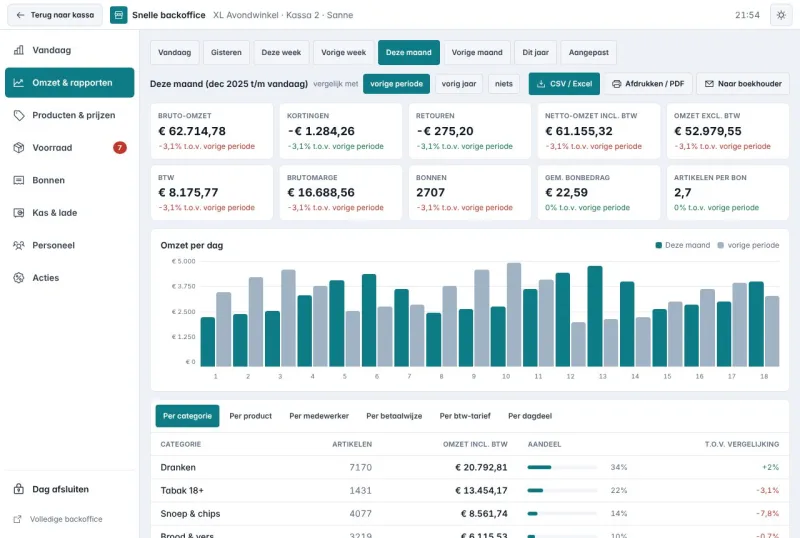Click the Bonnen receipt icon

pyautogui.click(x=18, y=180)
